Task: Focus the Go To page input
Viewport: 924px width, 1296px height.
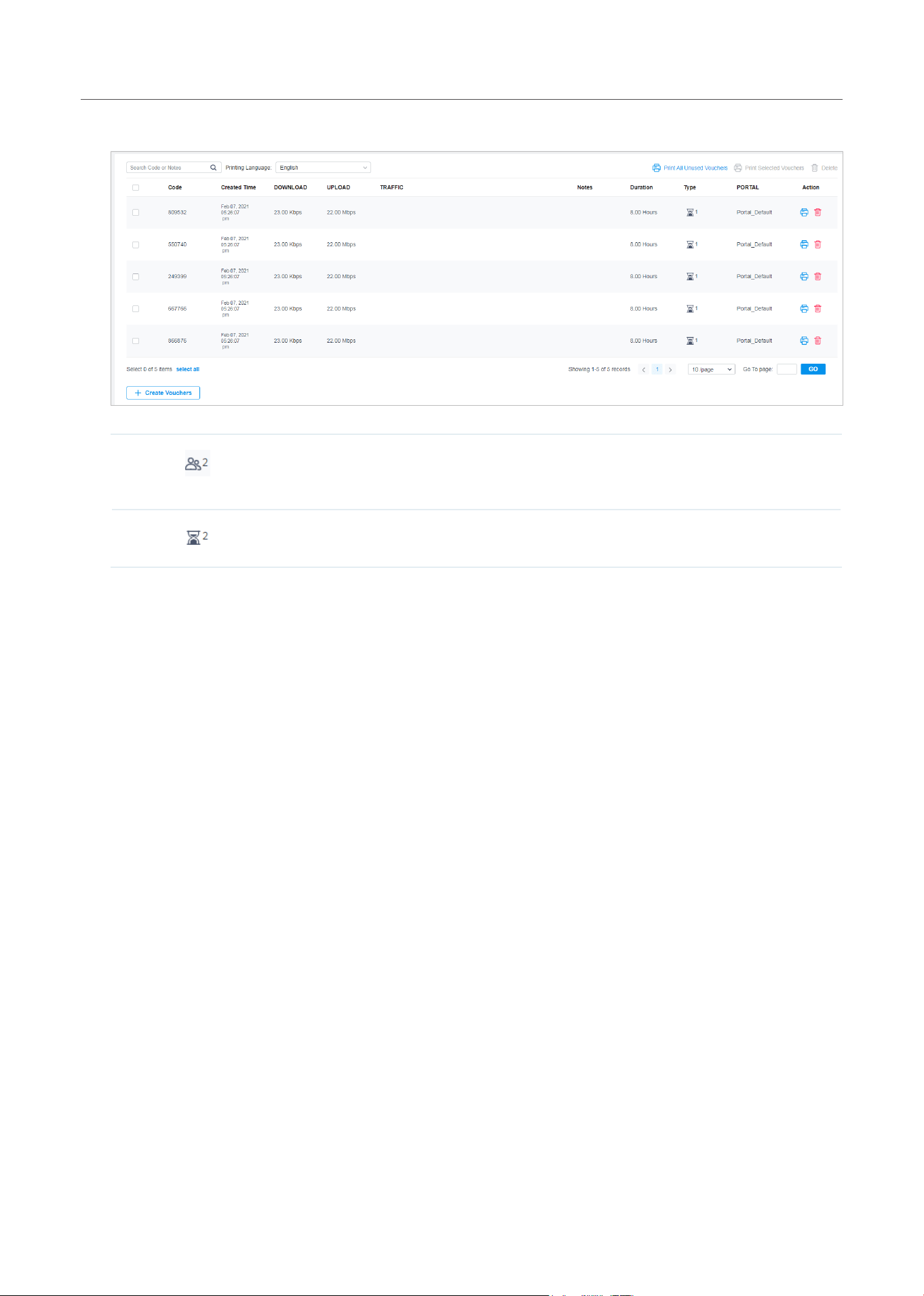Action: click(x=786, y=369)
